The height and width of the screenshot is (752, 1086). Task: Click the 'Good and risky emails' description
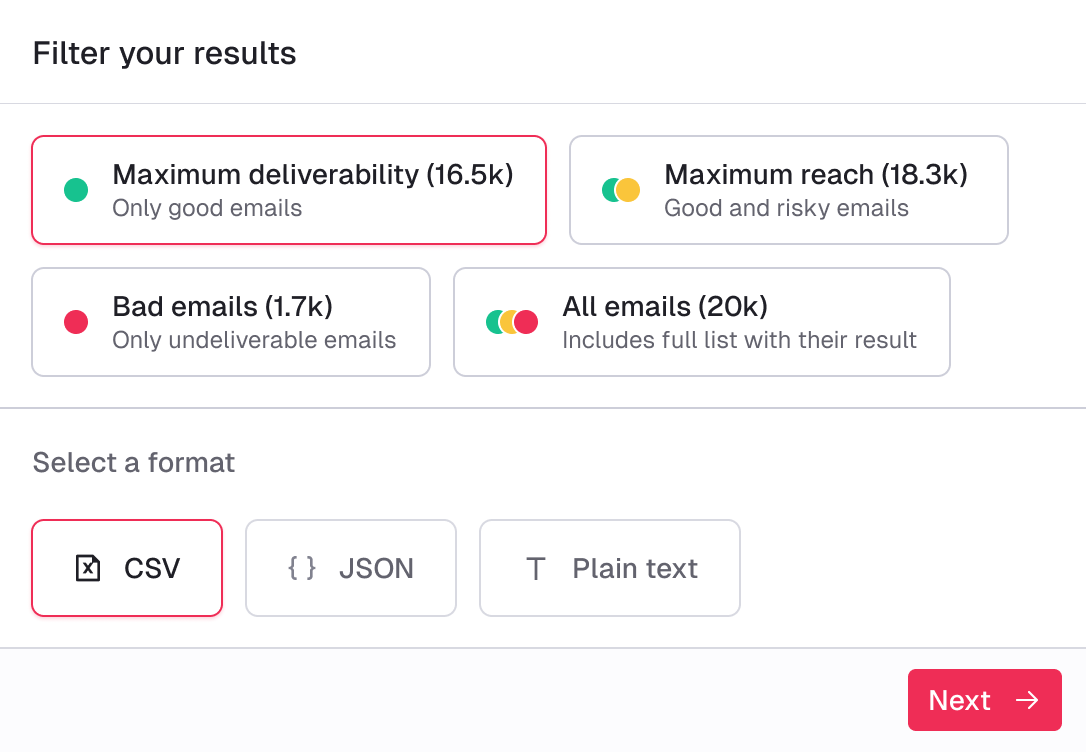[786, 209]
